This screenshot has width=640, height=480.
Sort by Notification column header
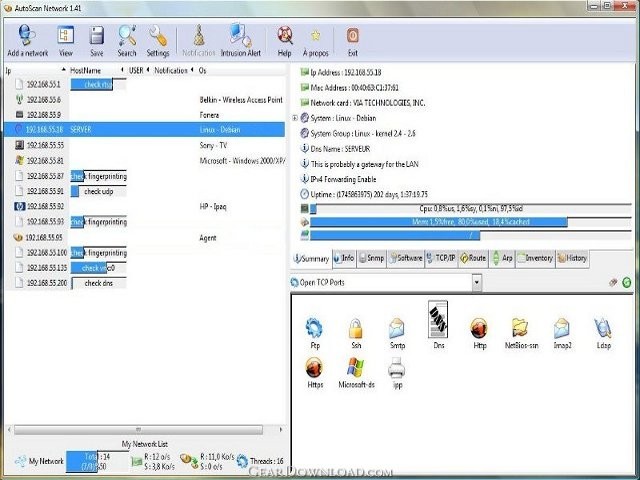pyautogui.click(x=174, y=71)
